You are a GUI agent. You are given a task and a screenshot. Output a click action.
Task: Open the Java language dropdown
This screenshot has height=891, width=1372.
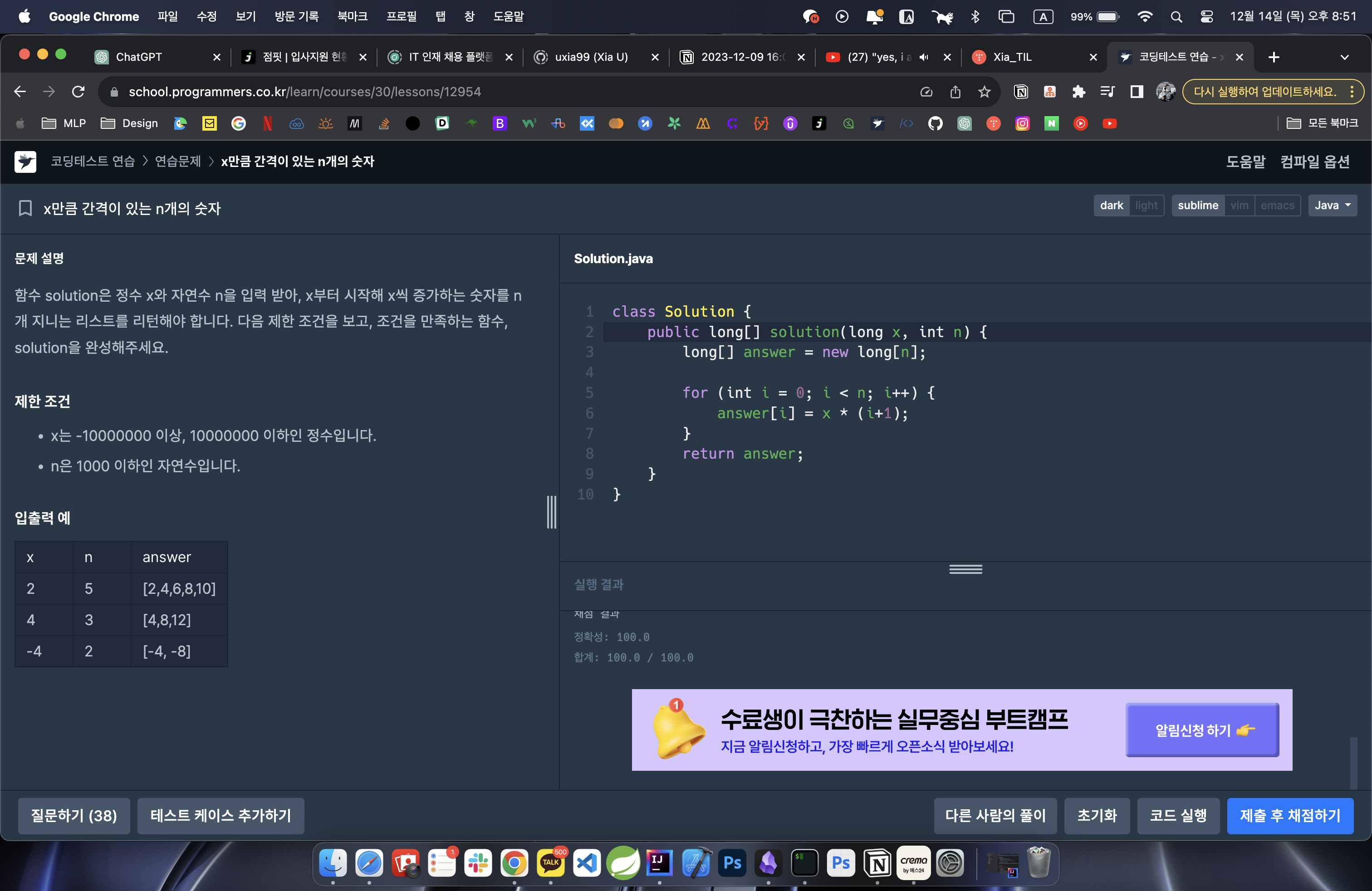(1332, 206)
